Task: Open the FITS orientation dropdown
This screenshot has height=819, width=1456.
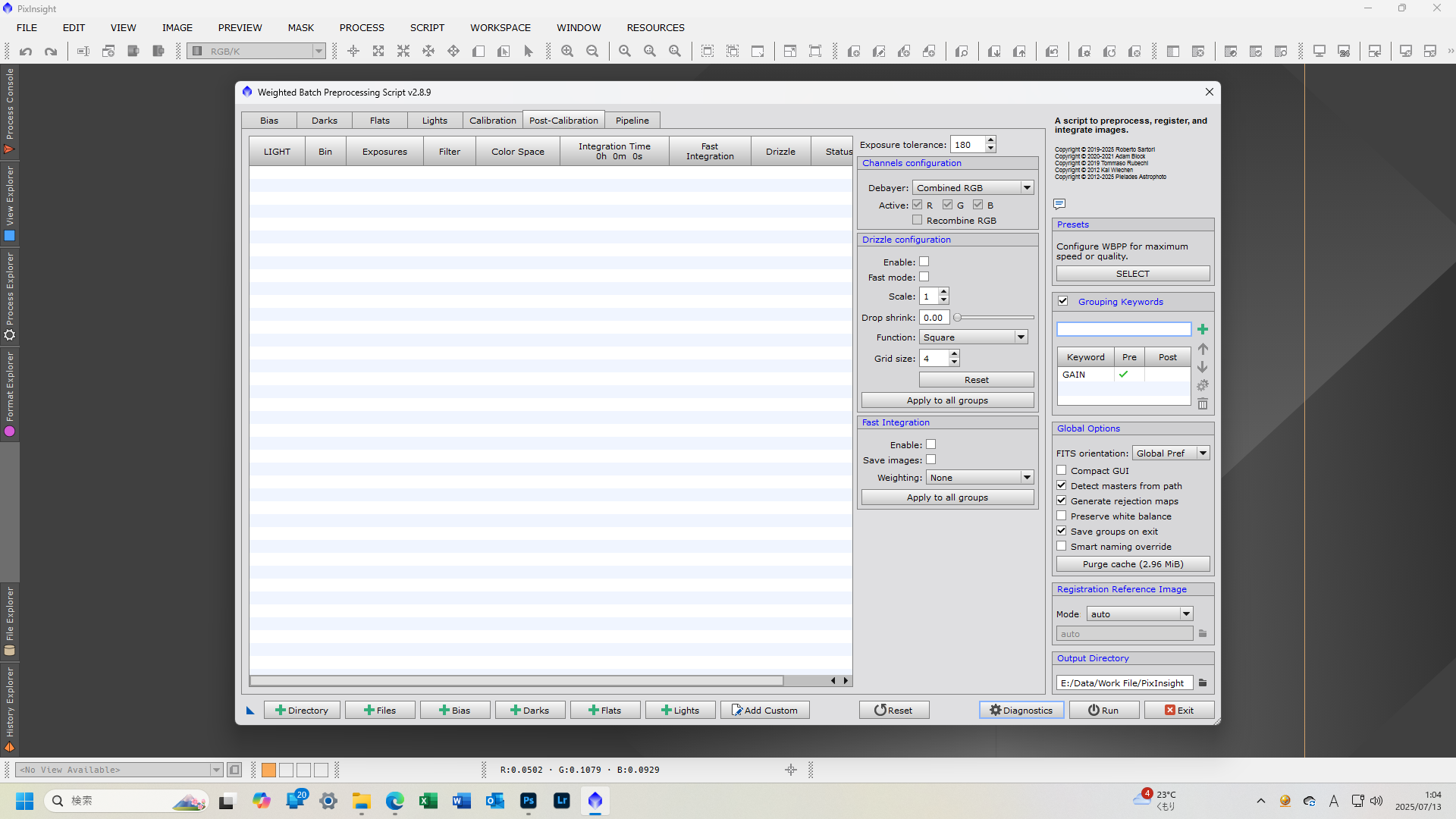Action: tap(1171, 453)
